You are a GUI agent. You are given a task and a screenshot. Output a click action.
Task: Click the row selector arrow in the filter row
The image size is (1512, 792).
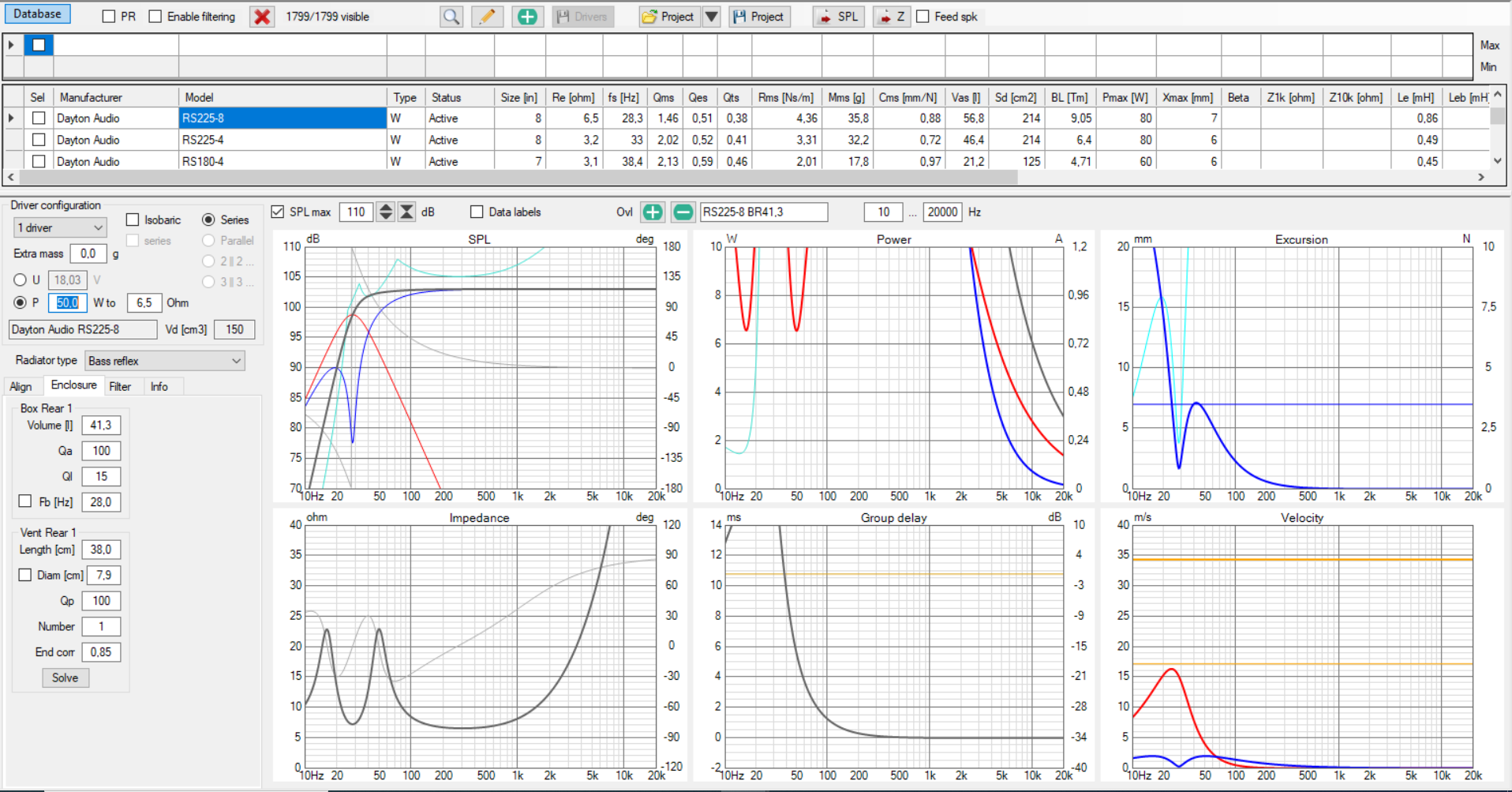[11, 45]
